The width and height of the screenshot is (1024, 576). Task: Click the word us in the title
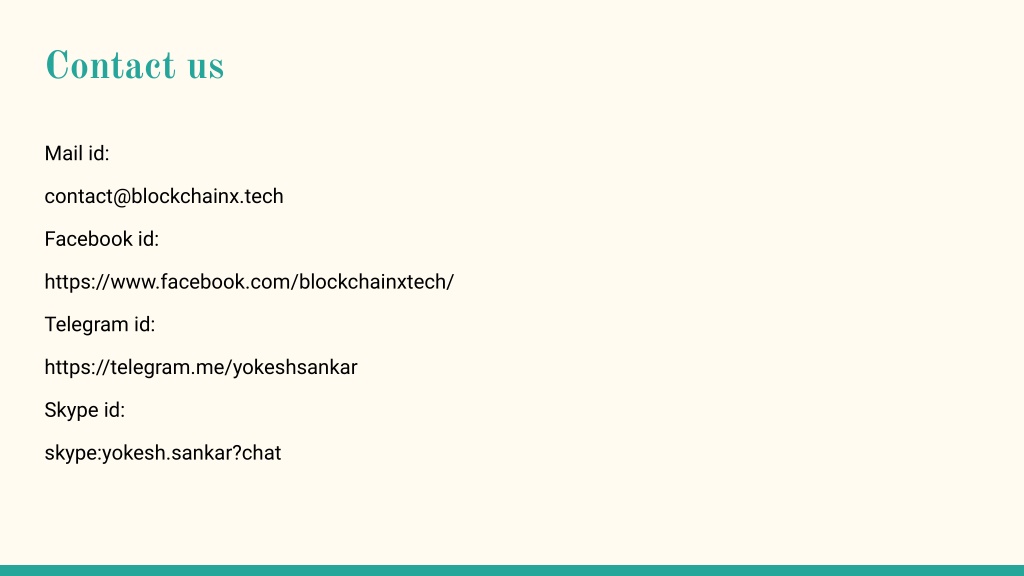(206, 68)
